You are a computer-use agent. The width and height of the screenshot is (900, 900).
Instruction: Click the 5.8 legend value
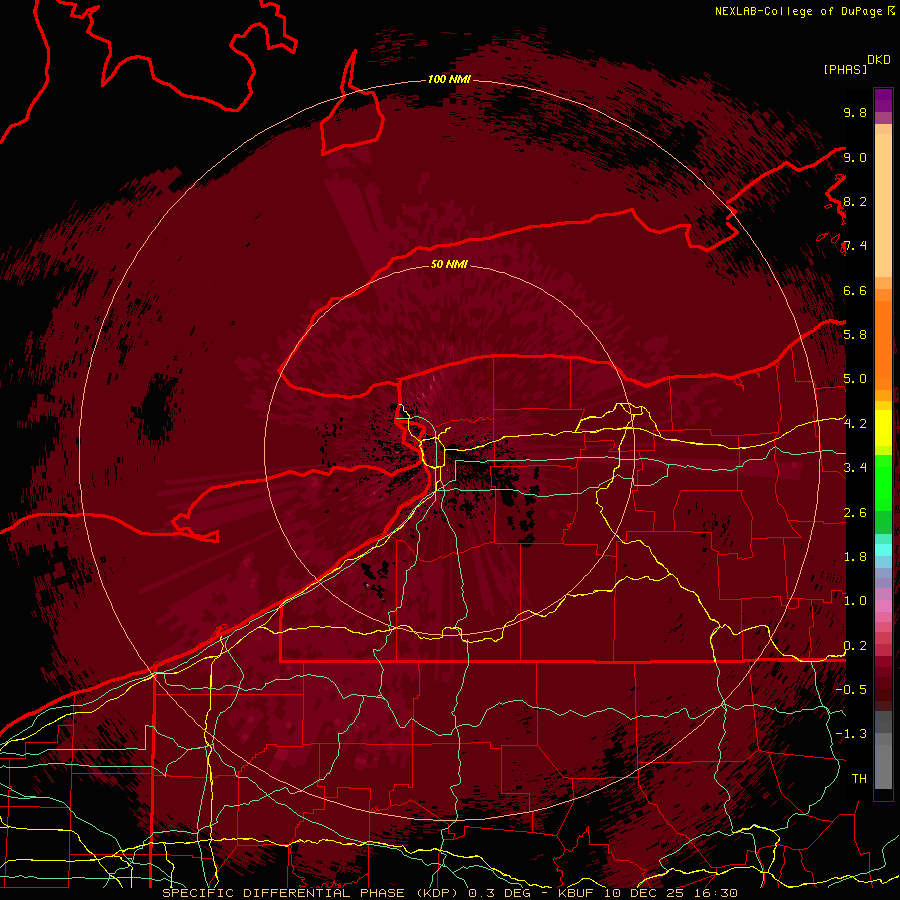(855, 334)
